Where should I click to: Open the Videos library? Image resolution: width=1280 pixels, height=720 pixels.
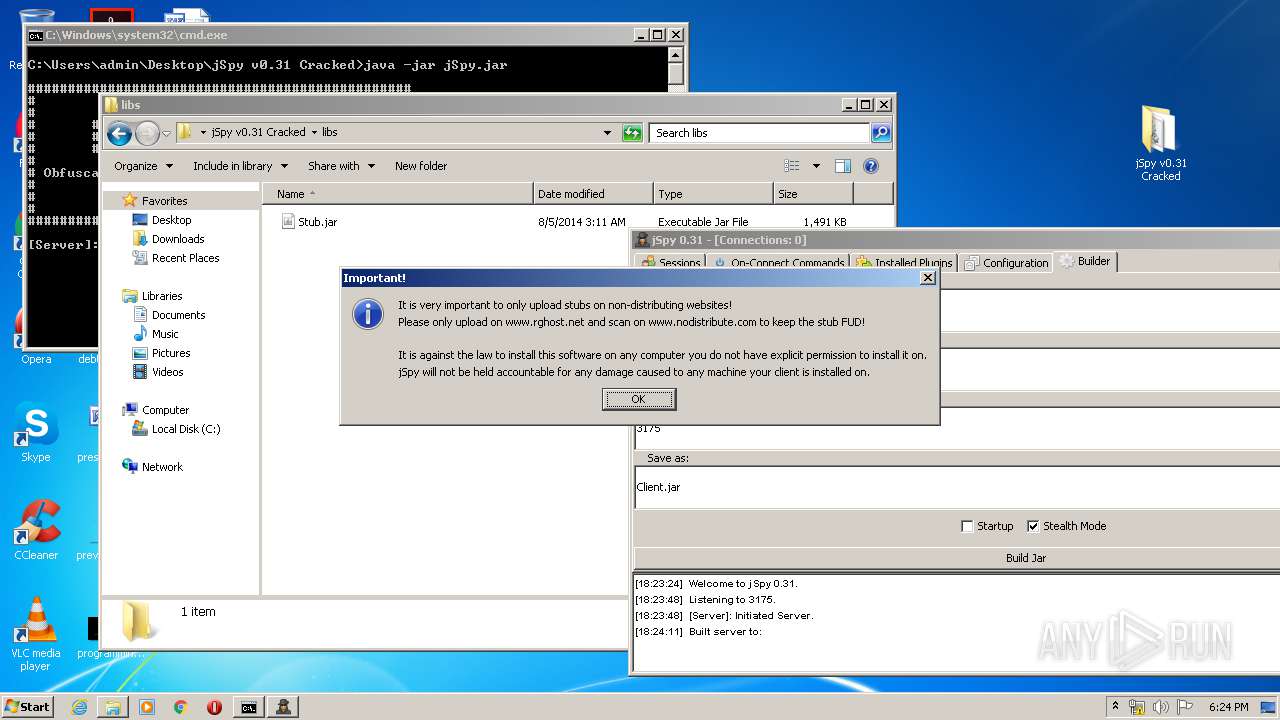[x=167, y=372]
